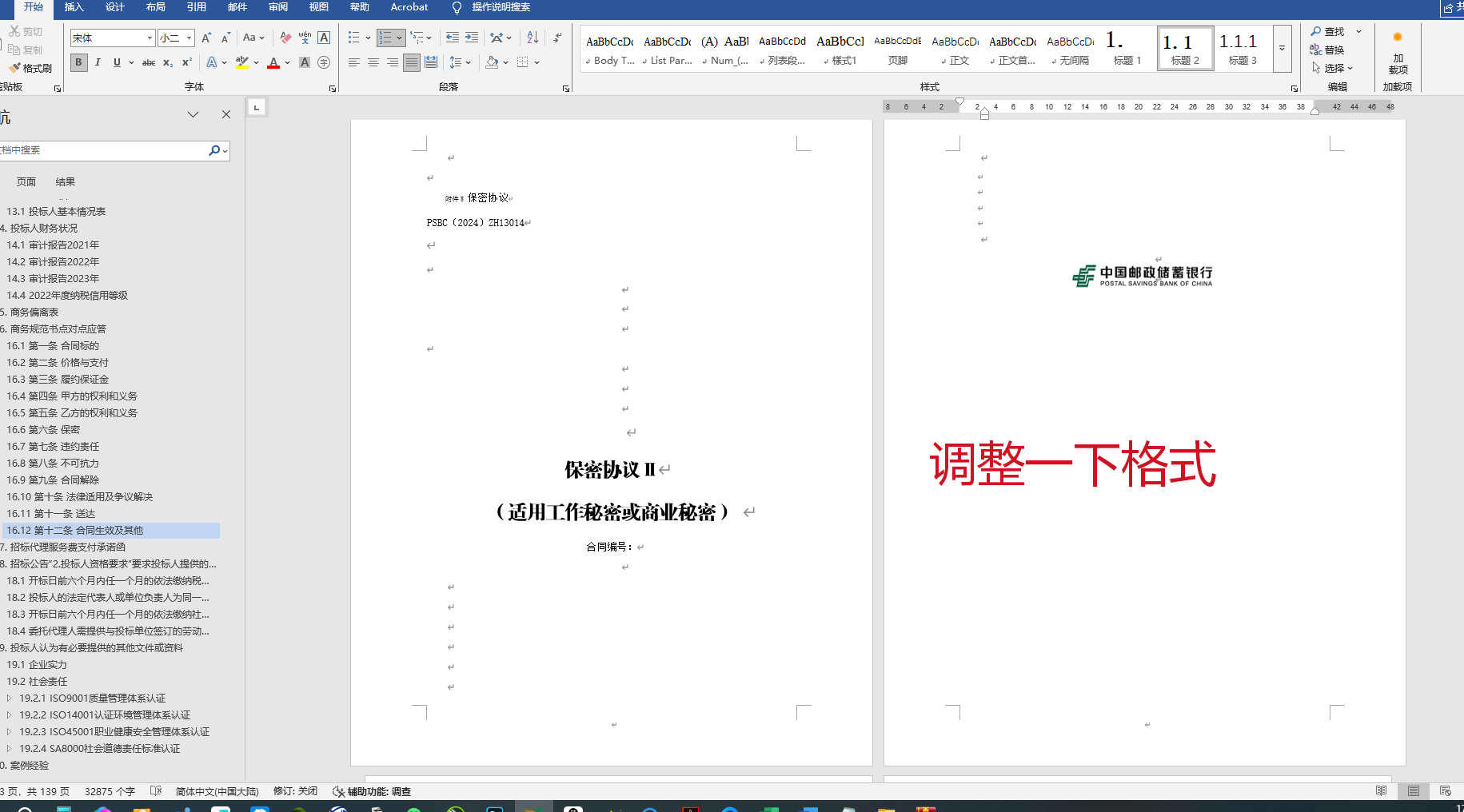Apply a character border with the boxed A icon

[324, 38]
